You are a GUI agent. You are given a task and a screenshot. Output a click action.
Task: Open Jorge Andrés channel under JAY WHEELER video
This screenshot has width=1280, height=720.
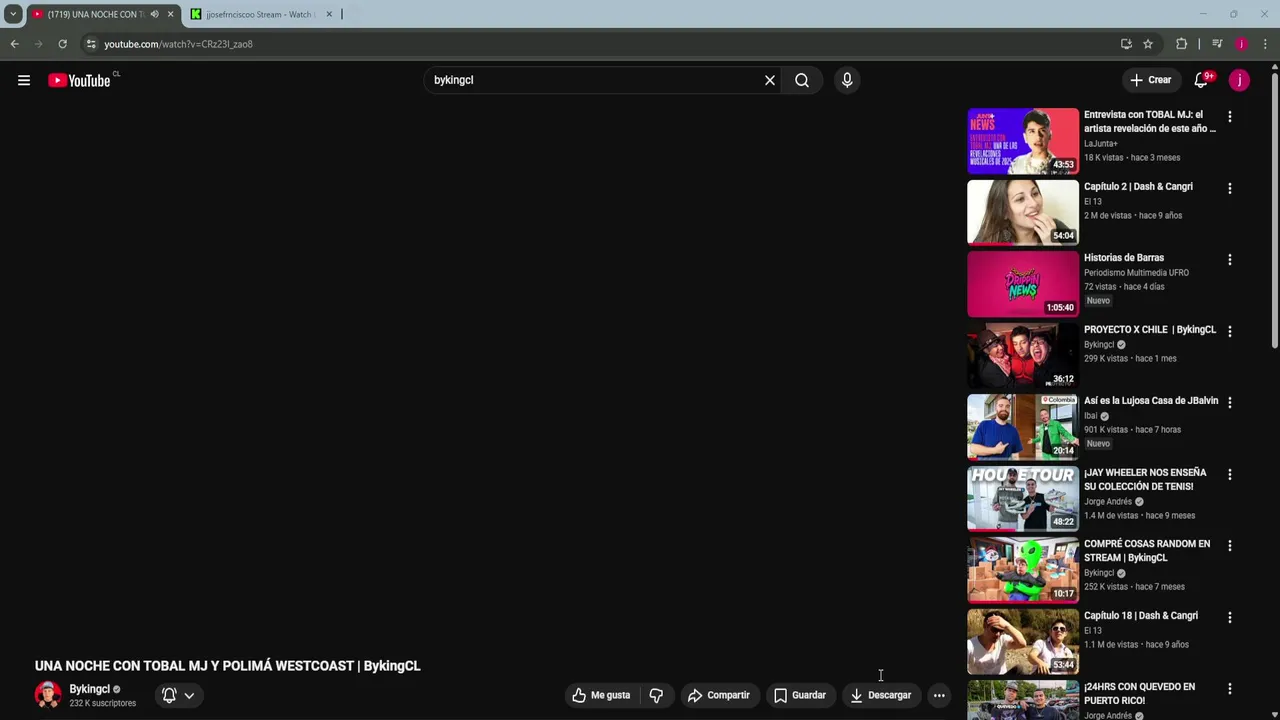pos(1108,502)
